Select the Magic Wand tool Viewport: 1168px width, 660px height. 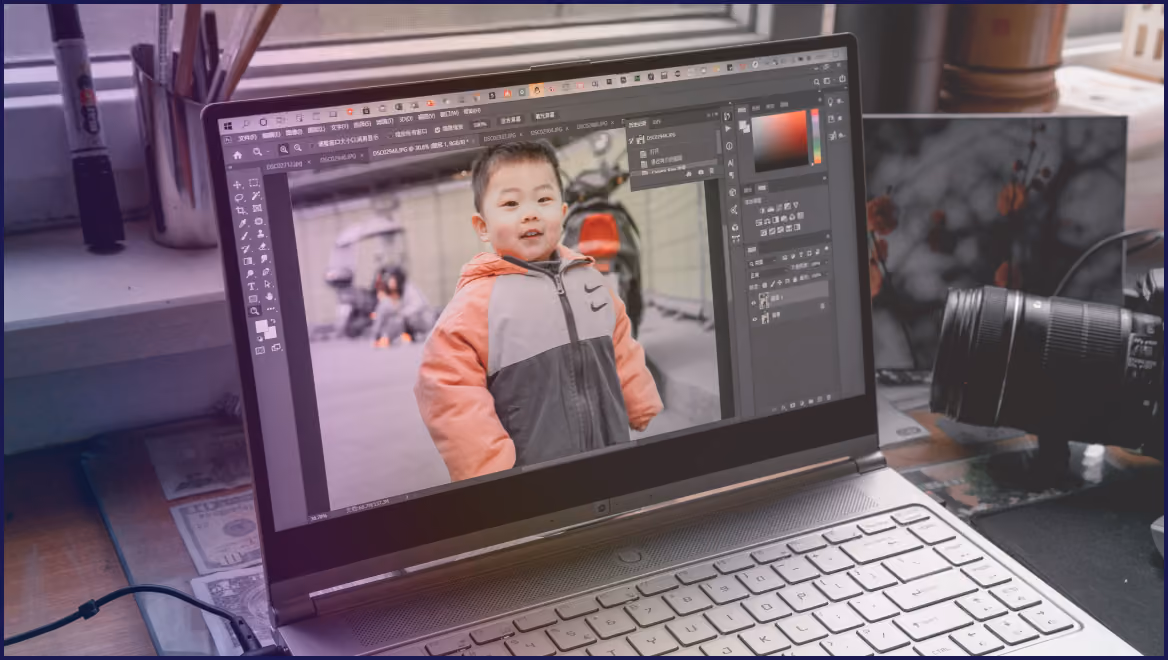[x=256, y=195]
